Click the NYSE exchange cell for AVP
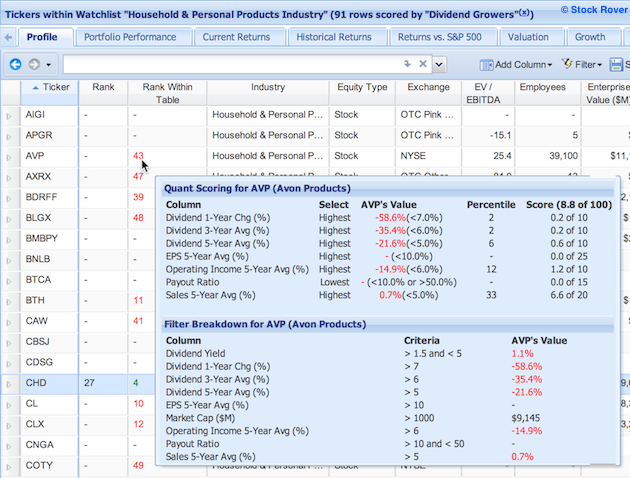 (x=428, y=156)
